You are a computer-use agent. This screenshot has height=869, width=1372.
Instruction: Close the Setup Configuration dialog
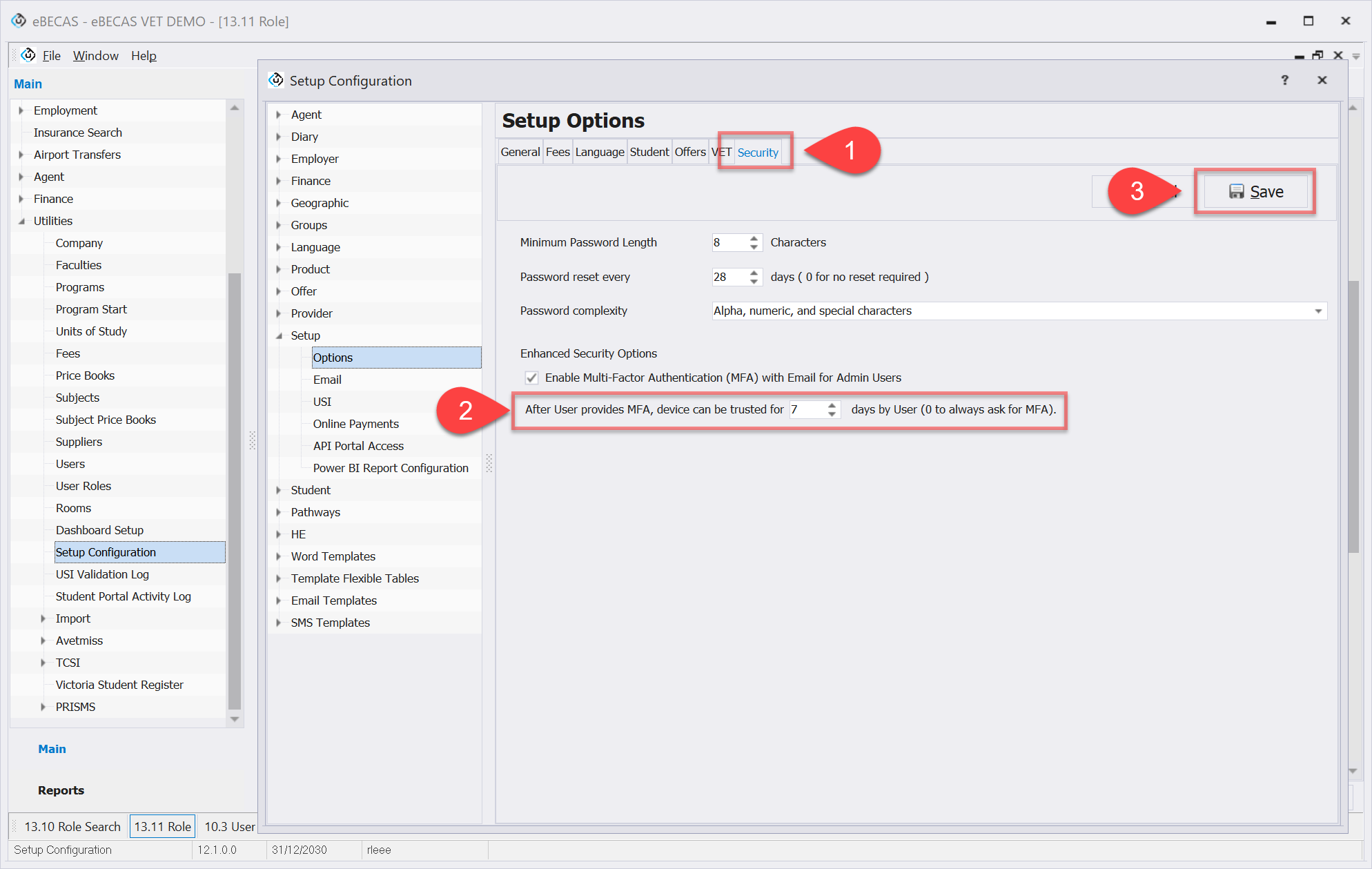tap(1322, 80)
